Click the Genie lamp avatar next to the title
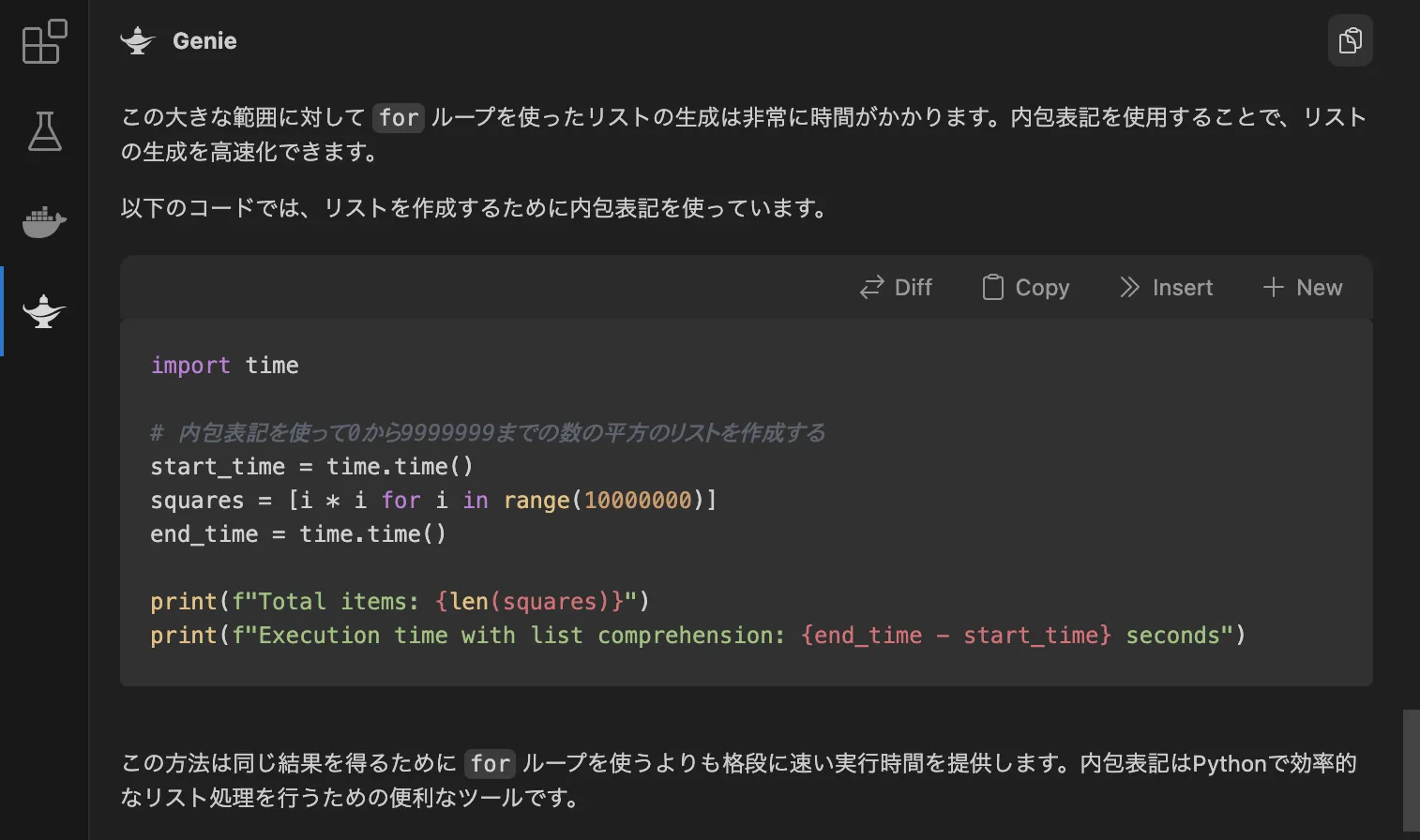The image size is (1420, 840). click(x=137, y=39)
